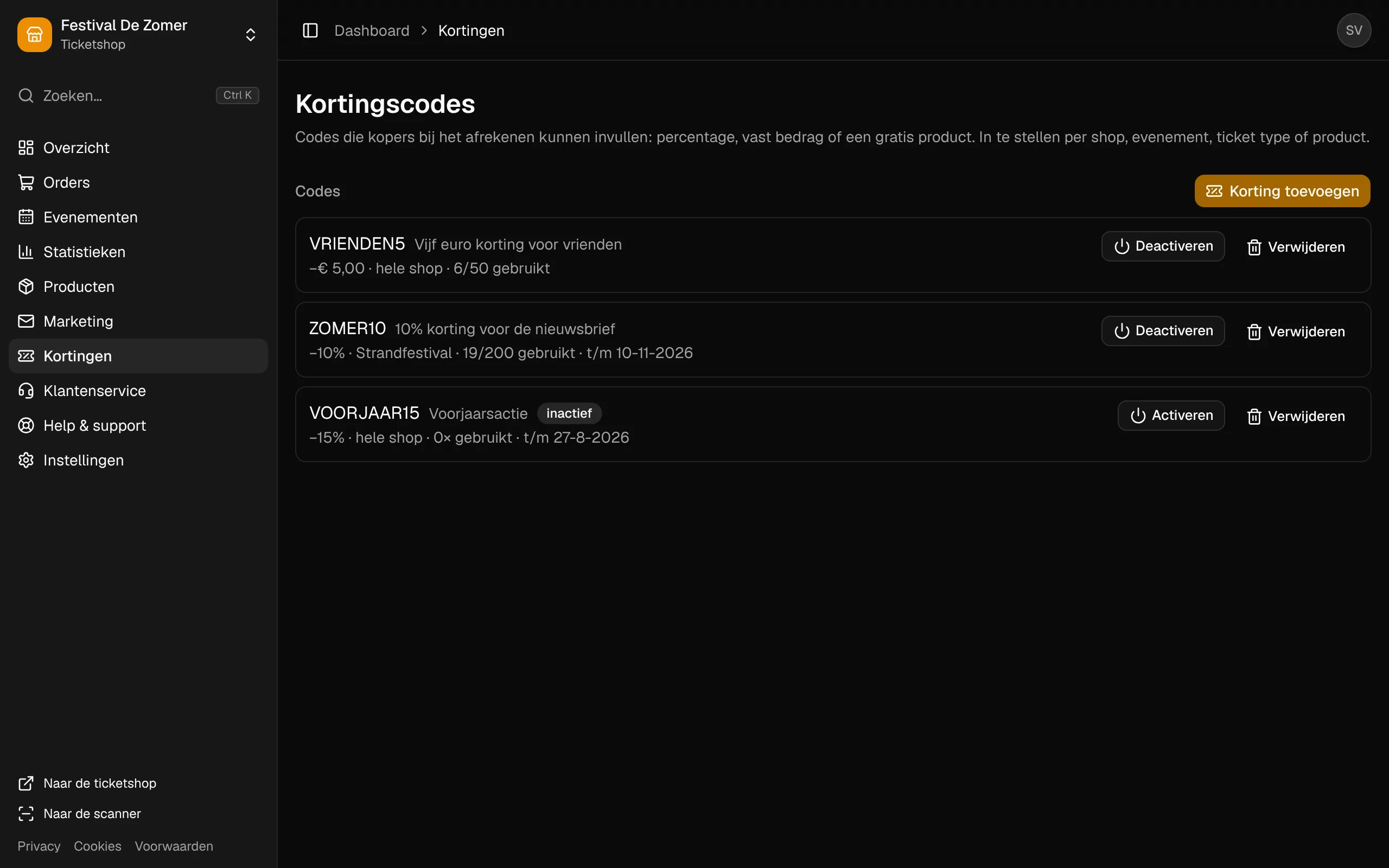Screen dimensions: 1389x868
Task: Click Korting toevoegen button
Action: [x=1282, y=191]
